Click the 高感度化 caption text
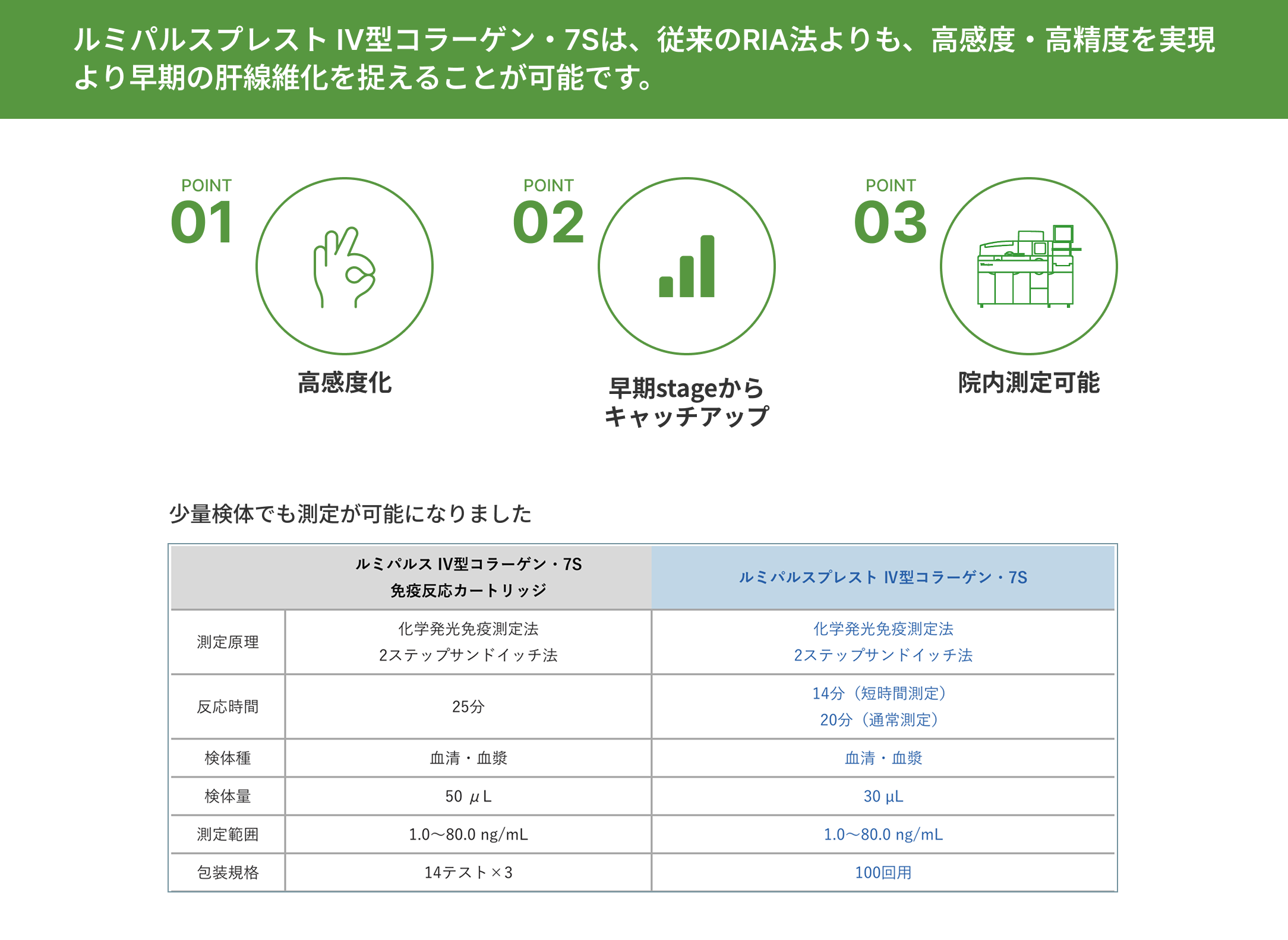 (x=345, y=383)
